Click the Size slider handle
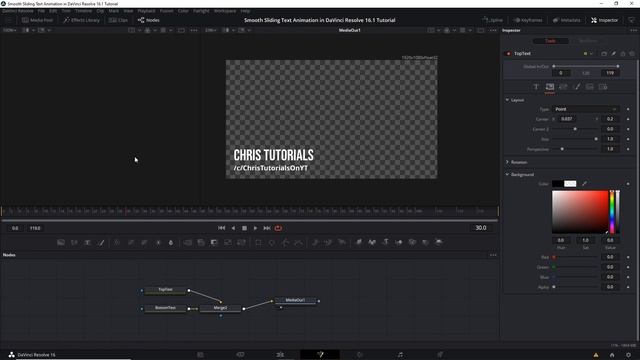 [596, 139]
